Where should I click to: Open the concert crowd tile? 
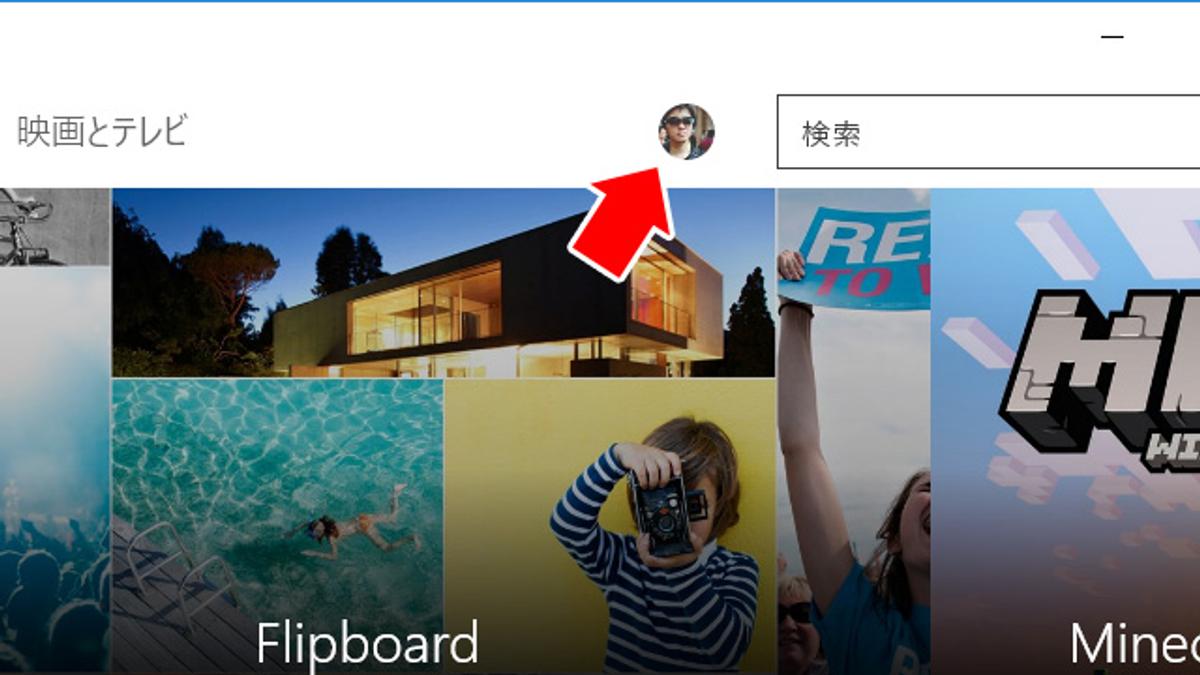[54, 470]
